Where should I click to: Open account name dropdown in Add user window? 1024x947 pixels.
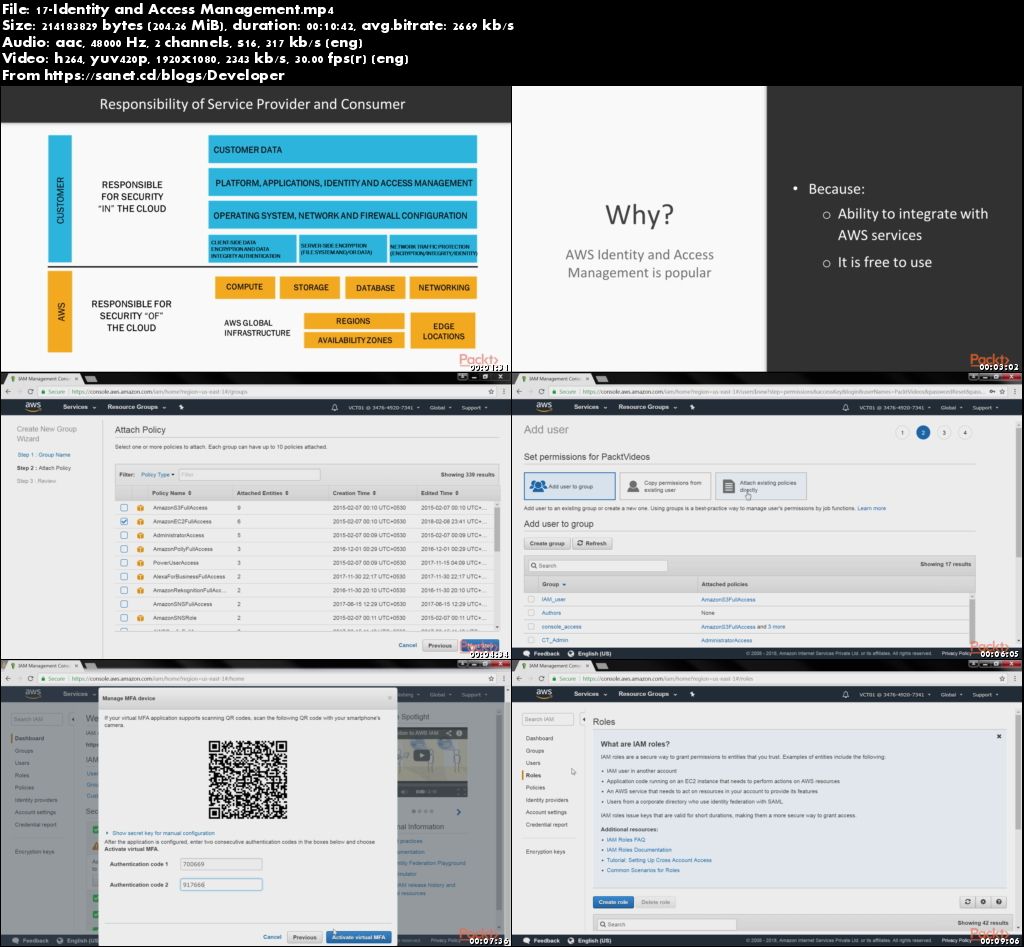pyautogui.click(x=895, y=408)
